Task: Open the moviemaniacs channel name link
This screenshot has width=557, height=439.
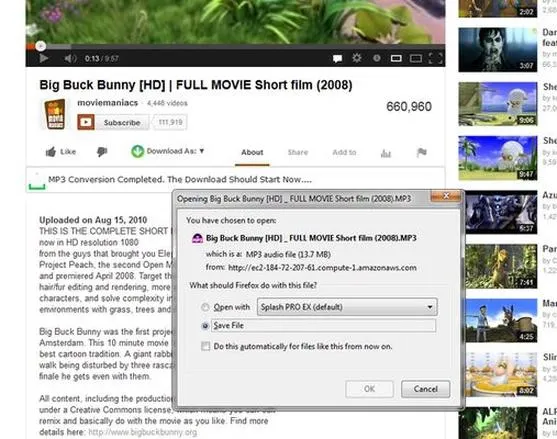Action: tap(108, 103)
